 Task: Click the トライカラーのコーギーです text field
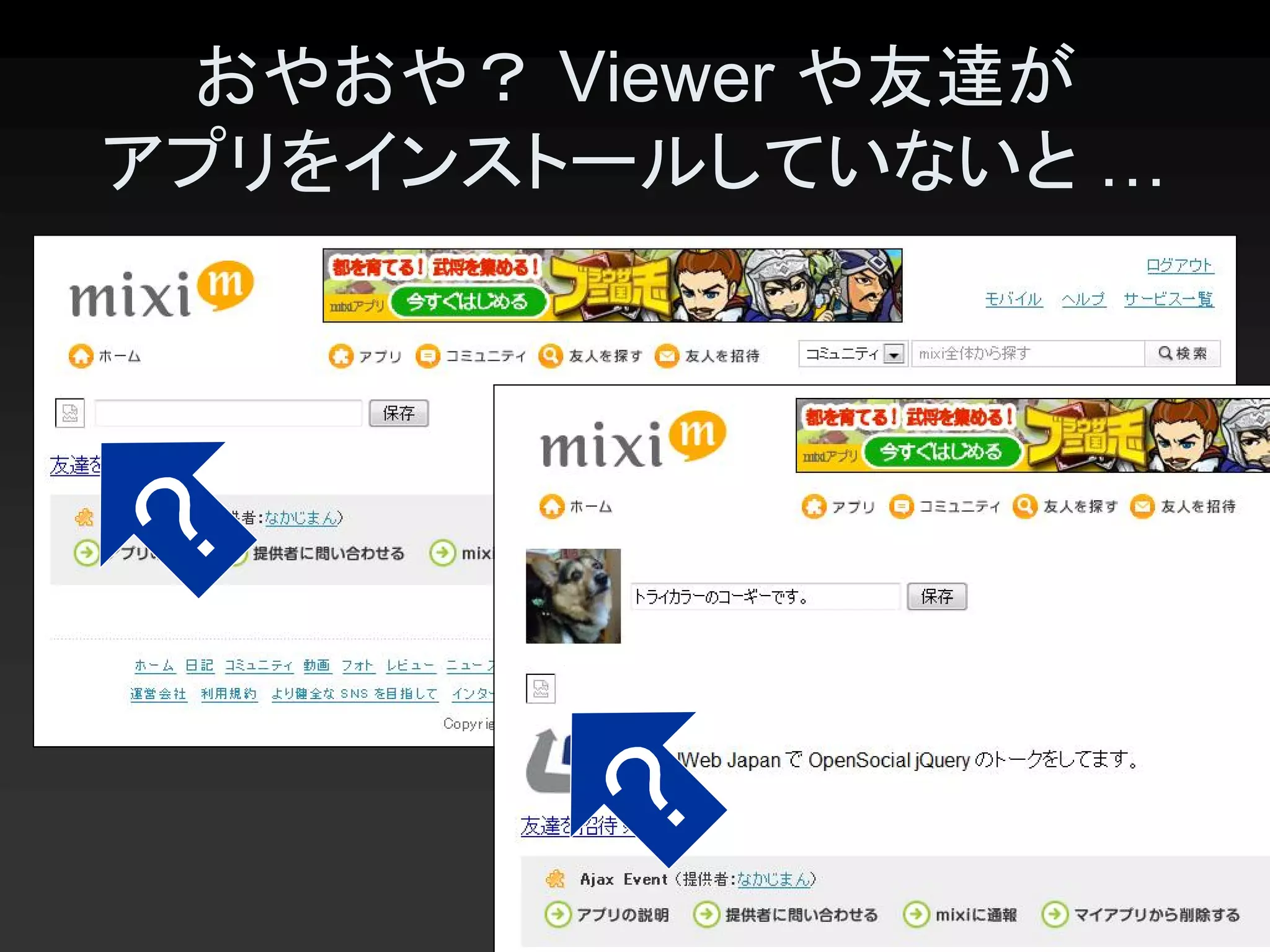[765, 596]
